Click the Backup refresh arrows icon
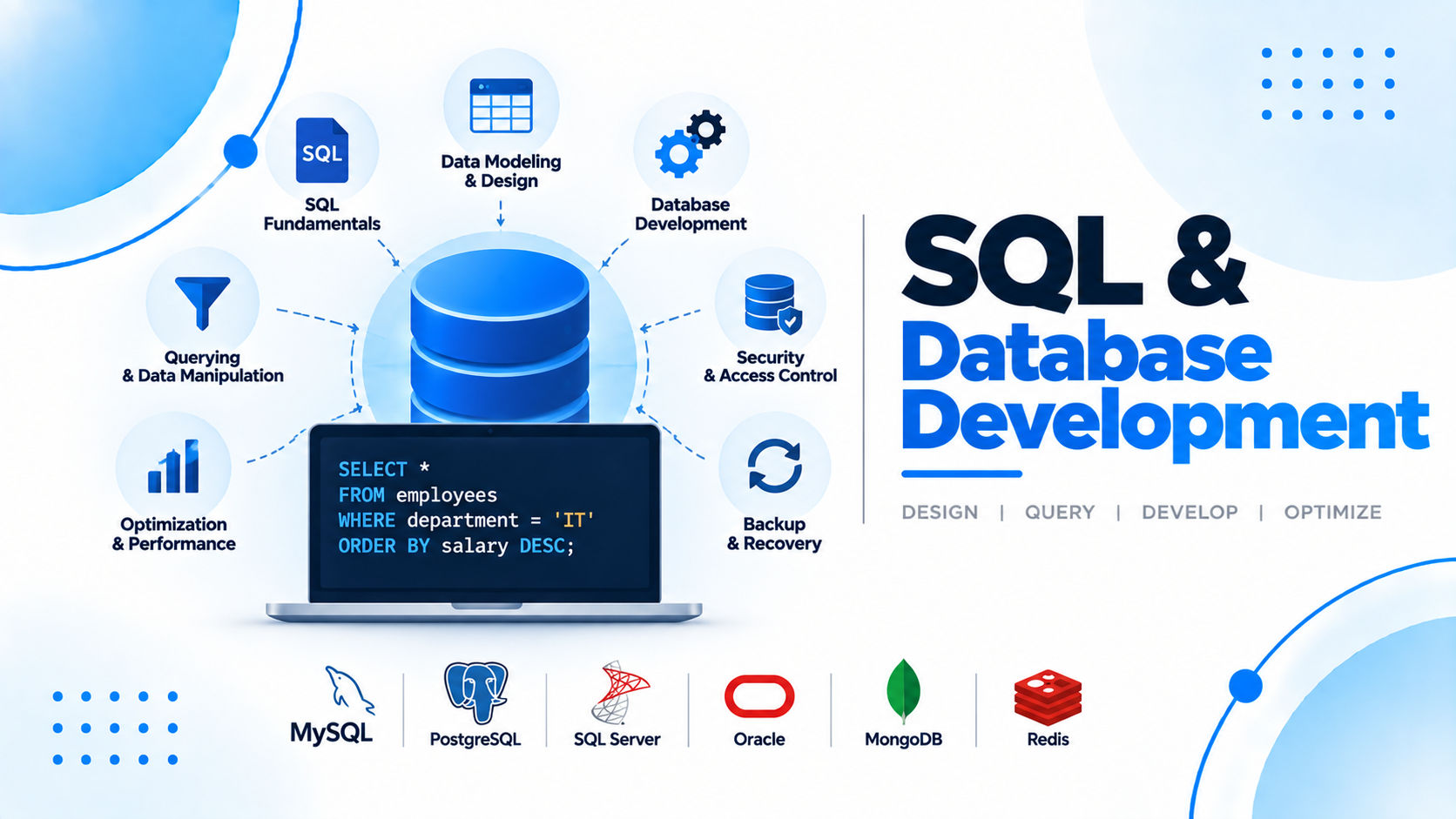The height and width of the screenshot is (819, 1456). tap(774, 467)
